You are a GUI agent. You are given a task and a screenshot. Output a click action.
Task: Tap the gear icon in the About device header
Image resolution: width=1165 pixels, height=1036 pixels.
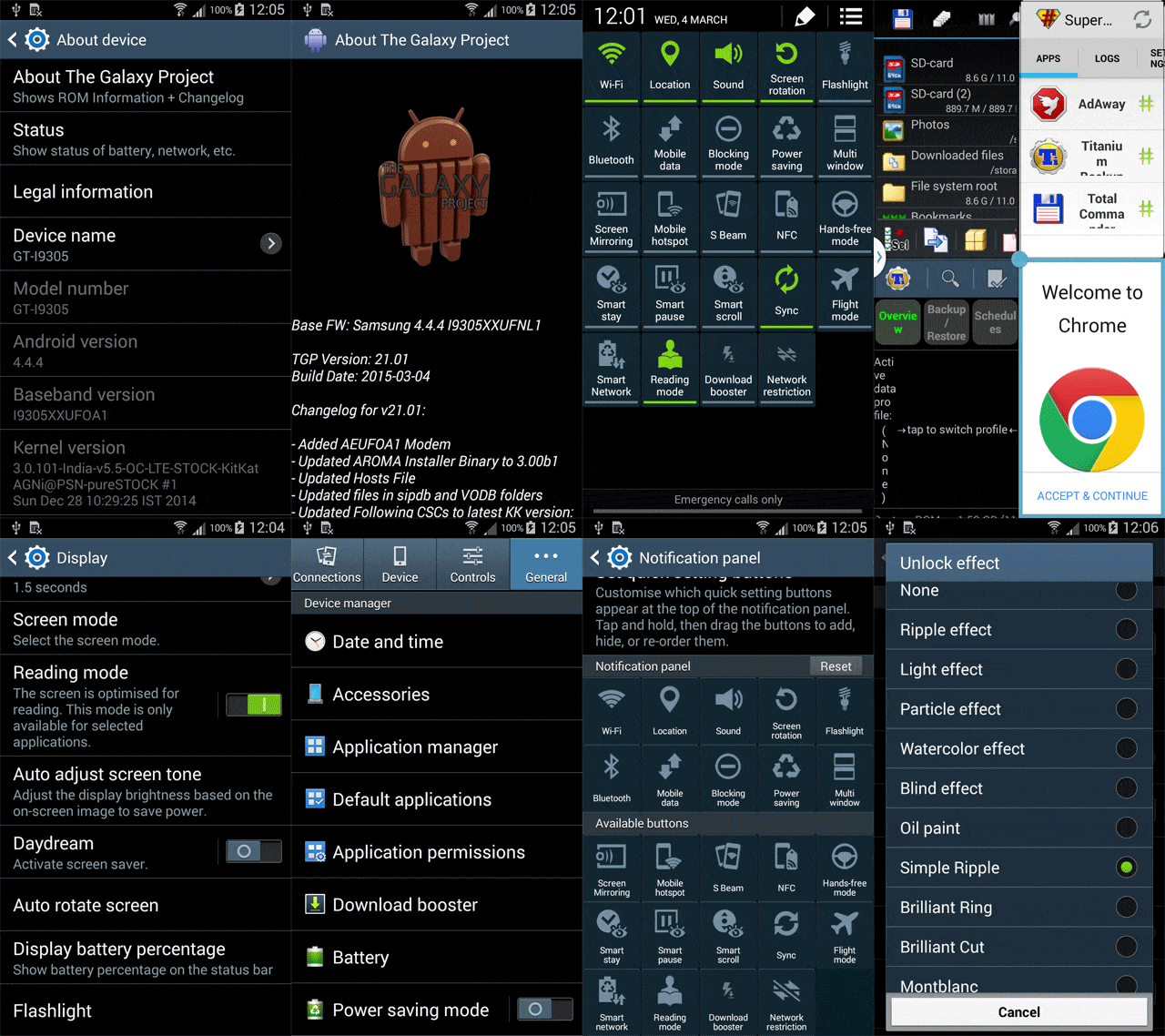[37, 39]
